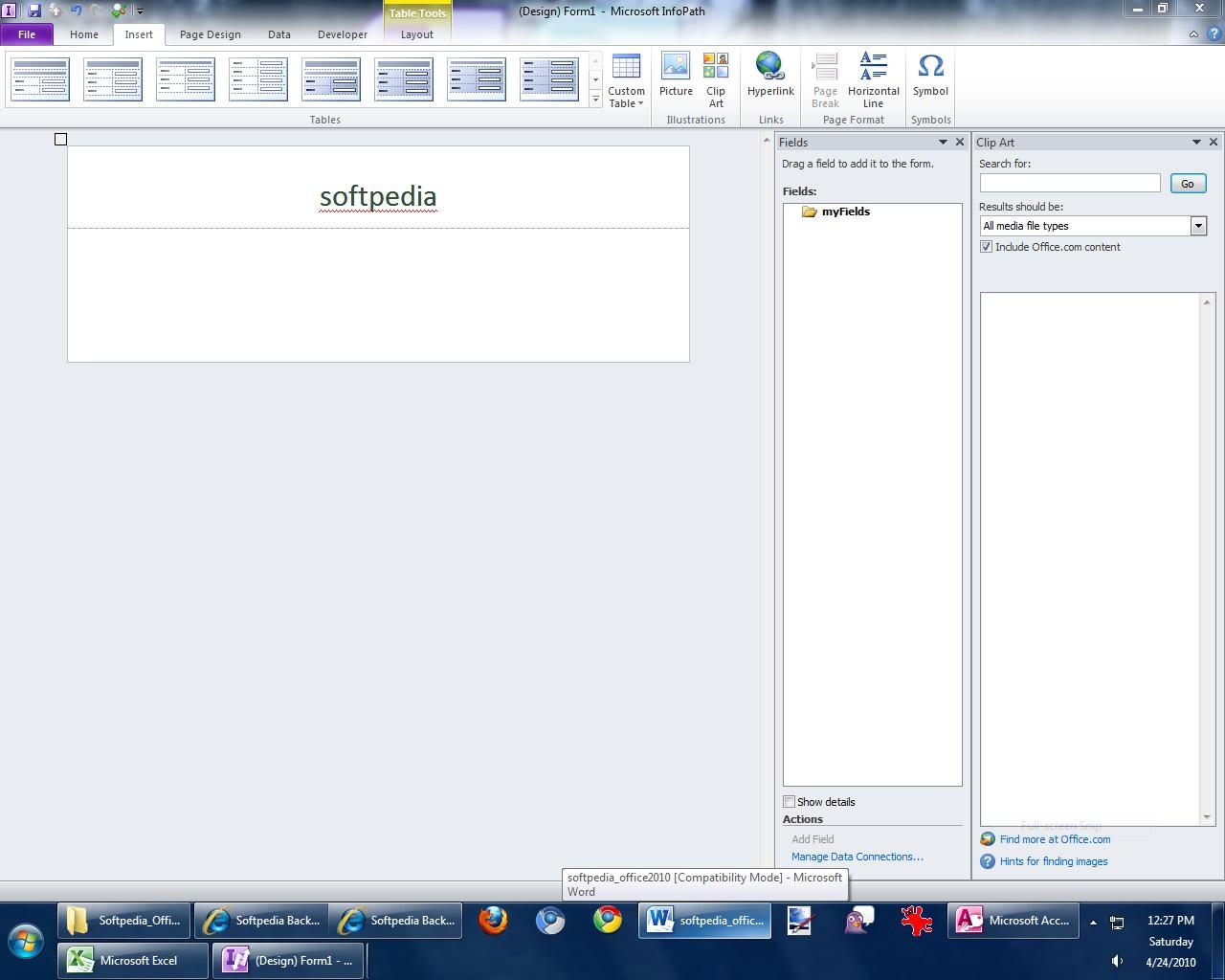The image size is (1225, 980).
Task: Uncheck Include Office.com content
Action: (986, 247)
